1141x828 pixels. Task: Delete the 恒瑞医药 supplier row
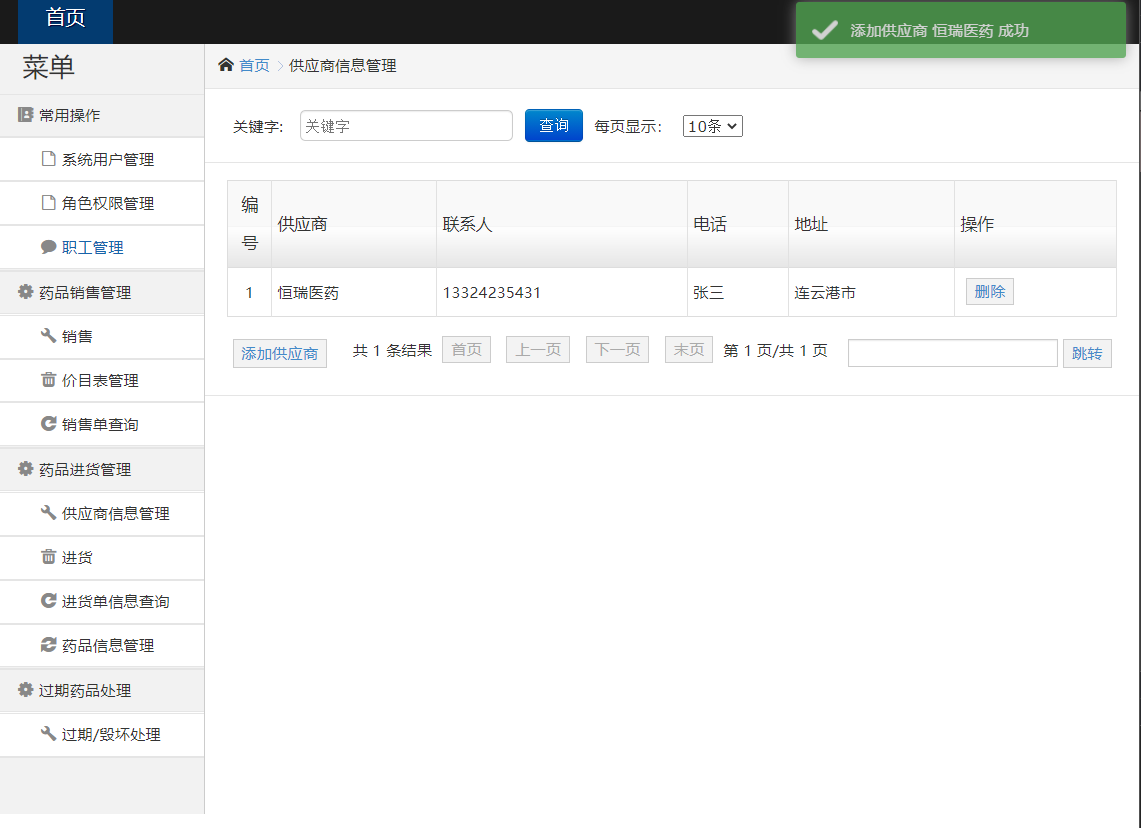(989, 292)
